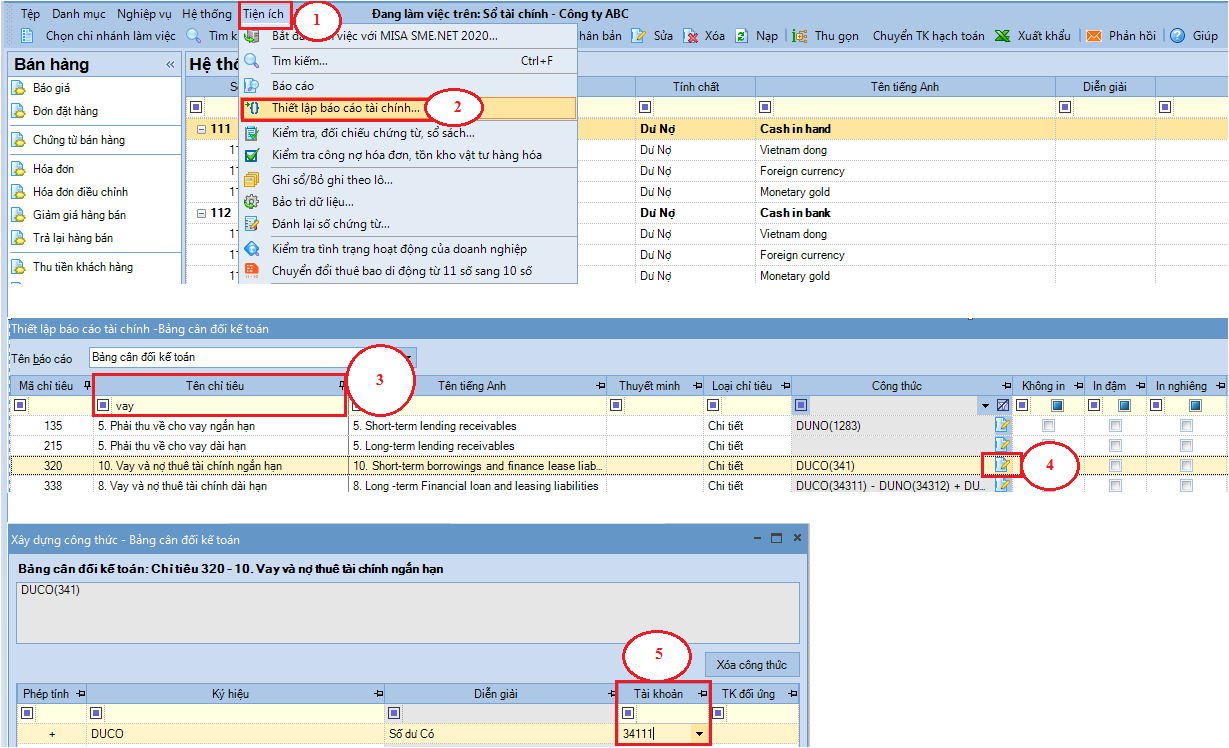The image size is (1229, 748).
Task: Edit formula icon for row 320
Action: [x=1002, y=465]
